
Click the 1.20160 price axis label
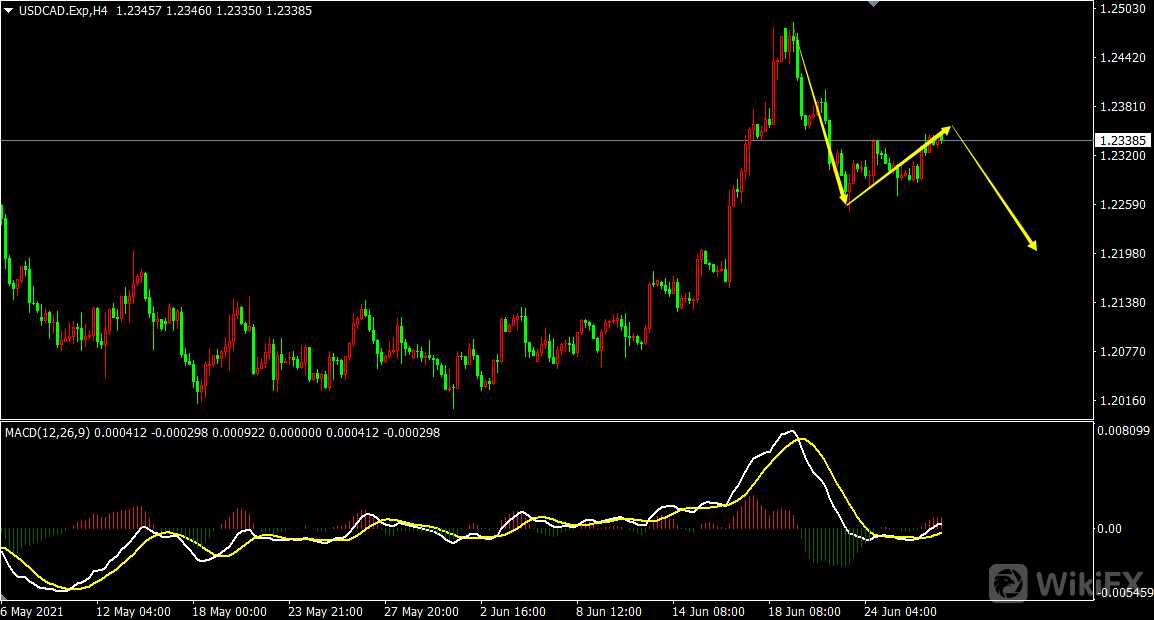[x=1122, y=401]
